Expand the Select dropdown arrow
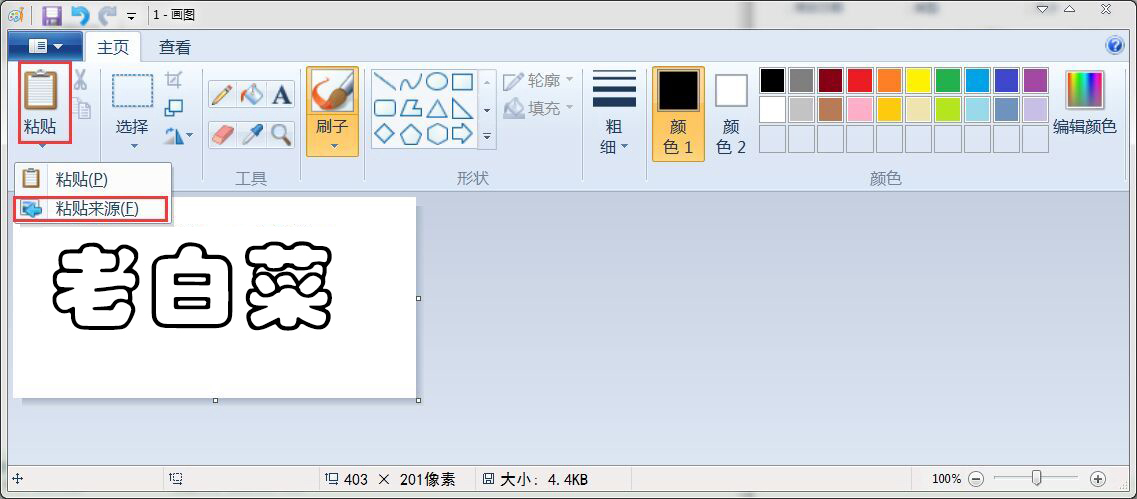This screenshot has height=499, width=1137. click(x=134, y=146)
